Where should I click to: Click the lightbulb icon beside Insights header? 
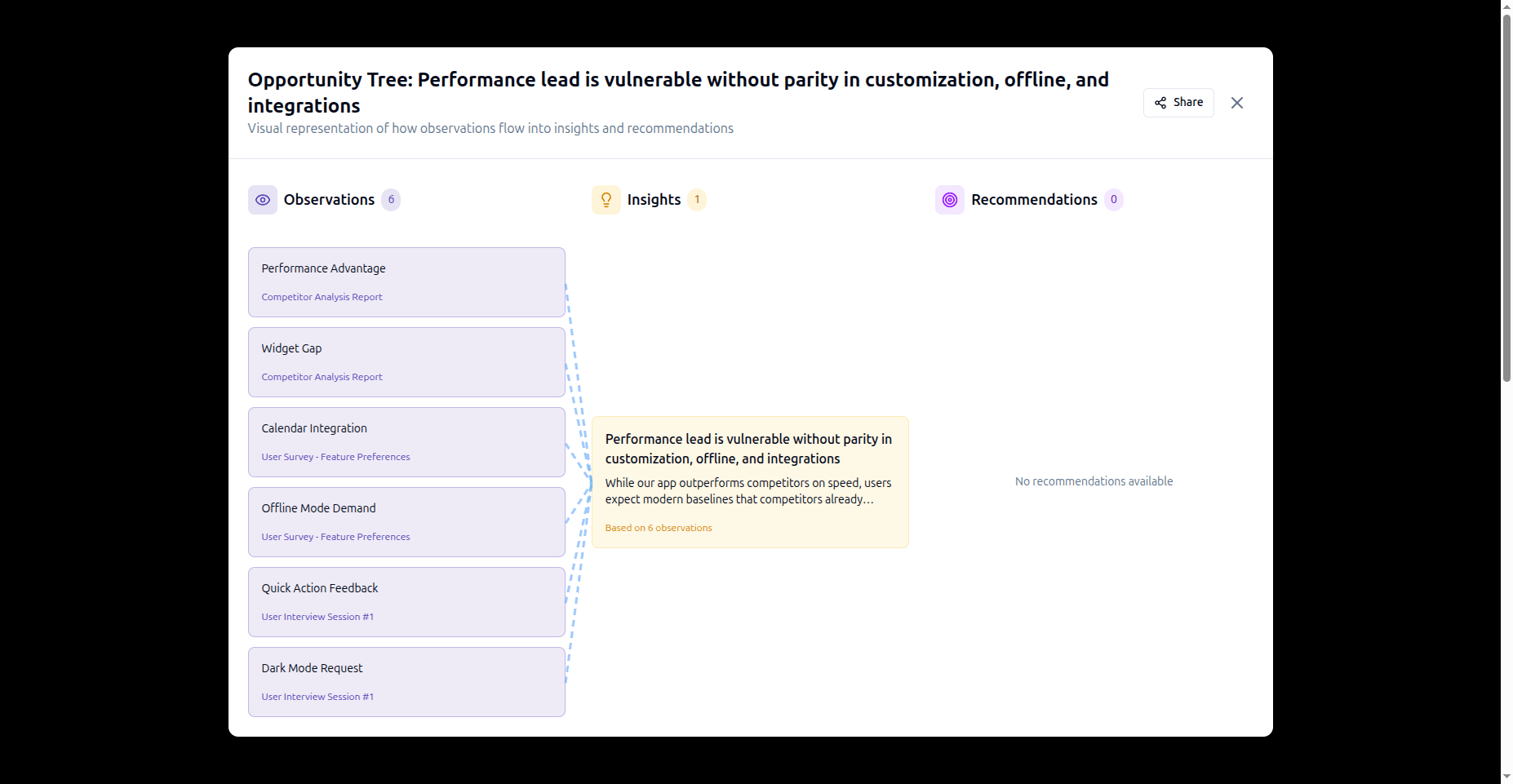(x=606, y=199)
